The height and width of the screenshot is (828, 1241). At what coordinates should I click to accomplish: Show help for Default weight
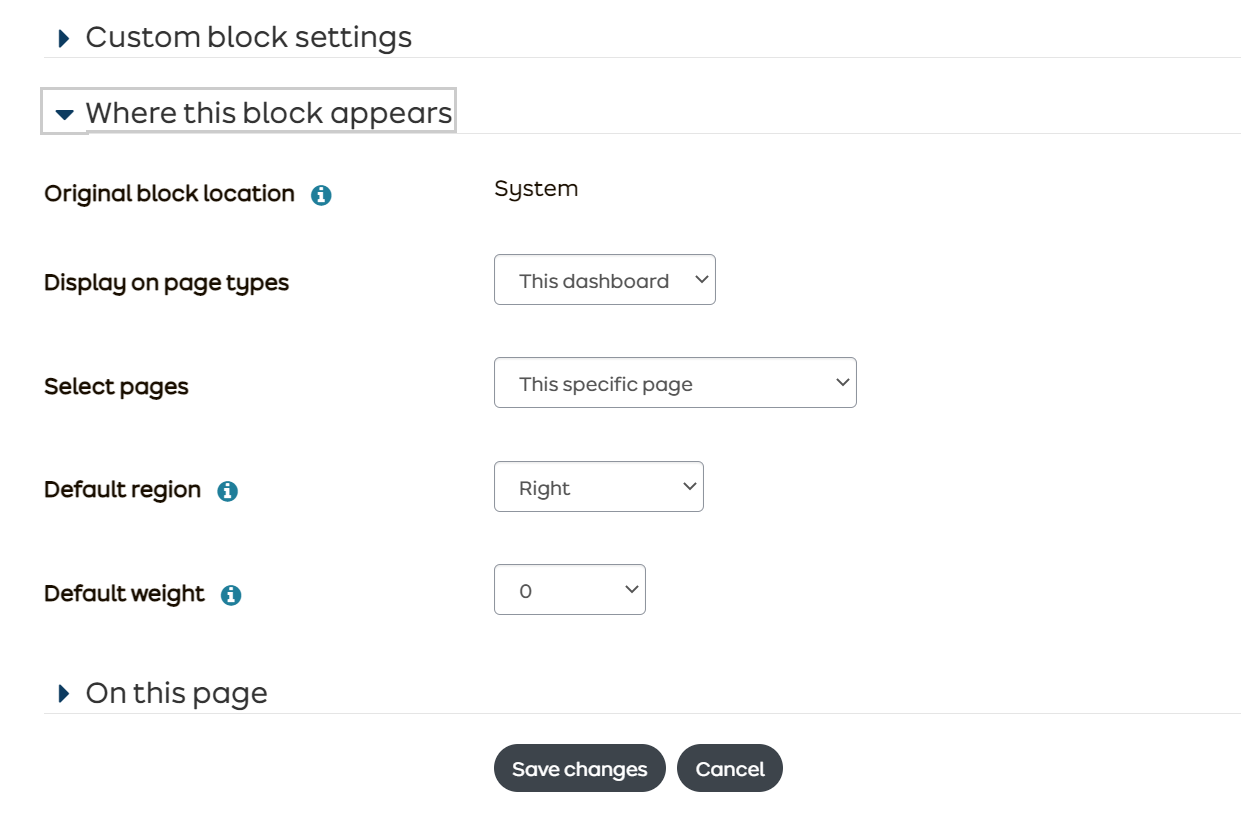point(232,593)
